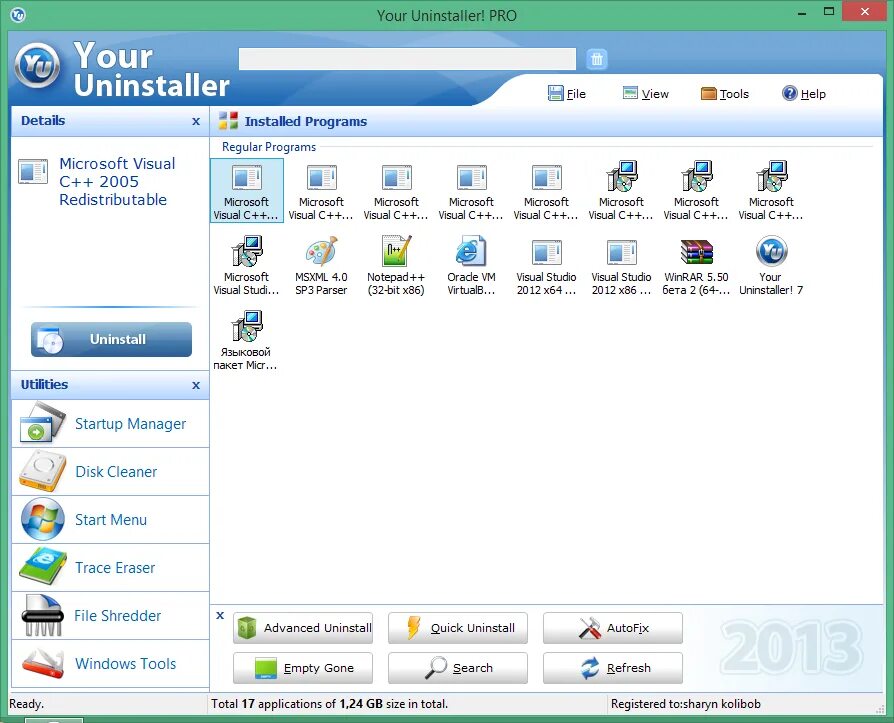Click the Installed Programs header
This screenshot has width=894, height=723.
point(306,121)
